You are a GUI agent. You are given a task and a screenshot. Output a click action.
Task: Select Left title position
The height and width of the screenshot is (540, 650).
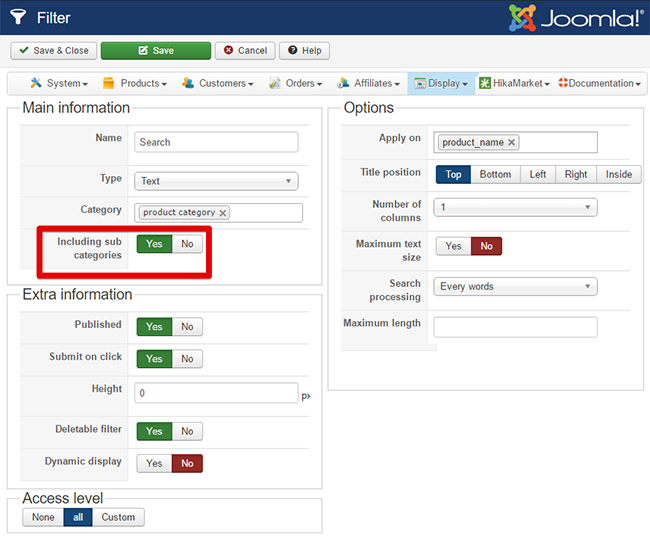538,174
